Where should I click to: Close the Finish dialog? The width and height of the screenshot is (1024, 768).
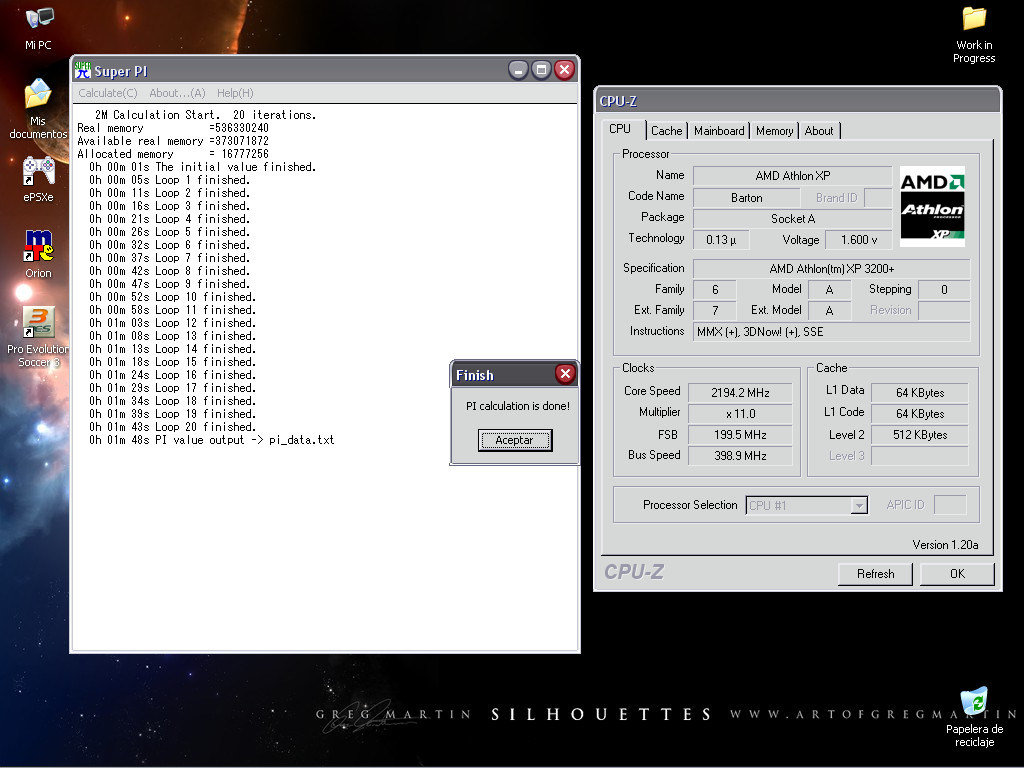click(565, 374)
